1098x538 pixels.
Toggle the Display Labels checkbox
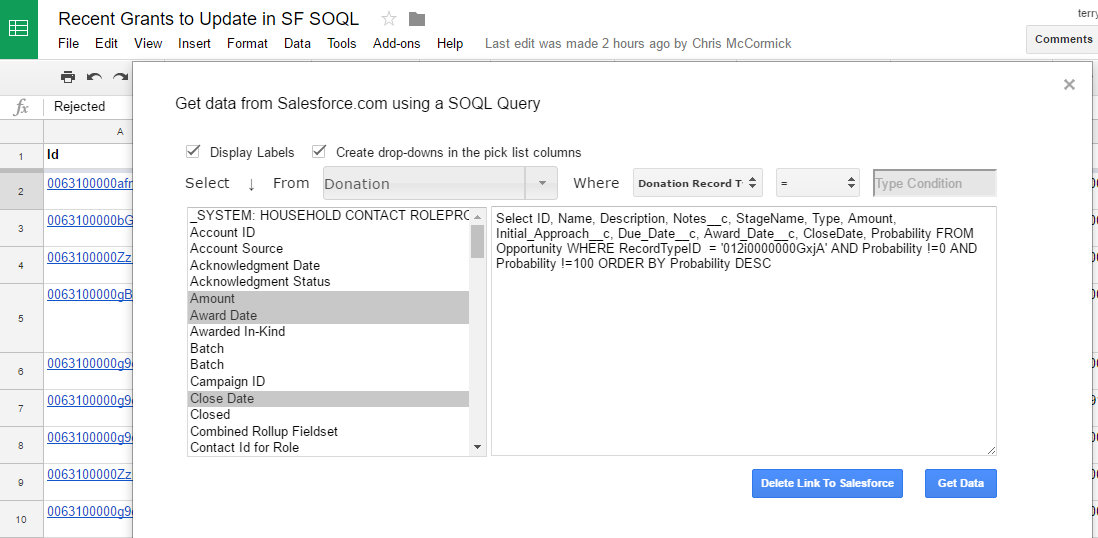[x=193, y=151]
